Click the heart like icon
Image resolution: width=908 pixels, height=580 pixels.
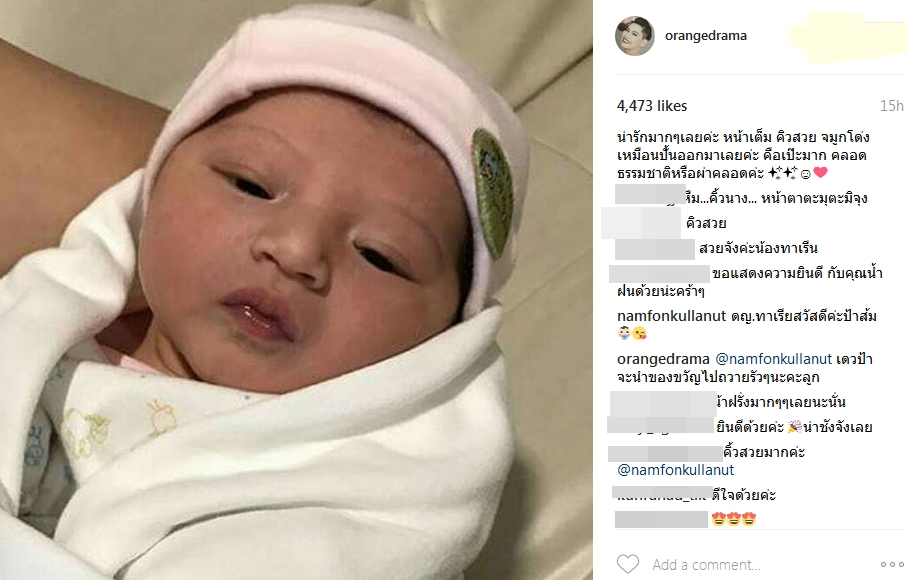click(x=628, y=564)
